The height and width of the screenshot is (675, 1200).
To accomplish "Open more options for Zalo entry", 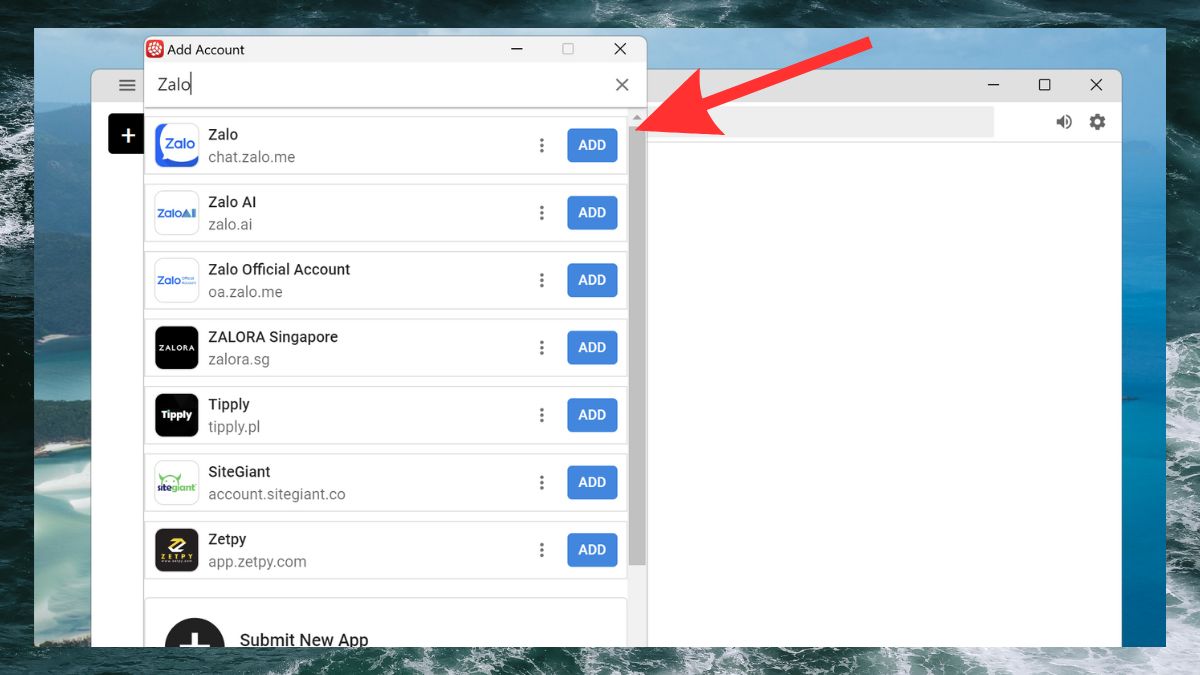I will [x=542, y=145].
